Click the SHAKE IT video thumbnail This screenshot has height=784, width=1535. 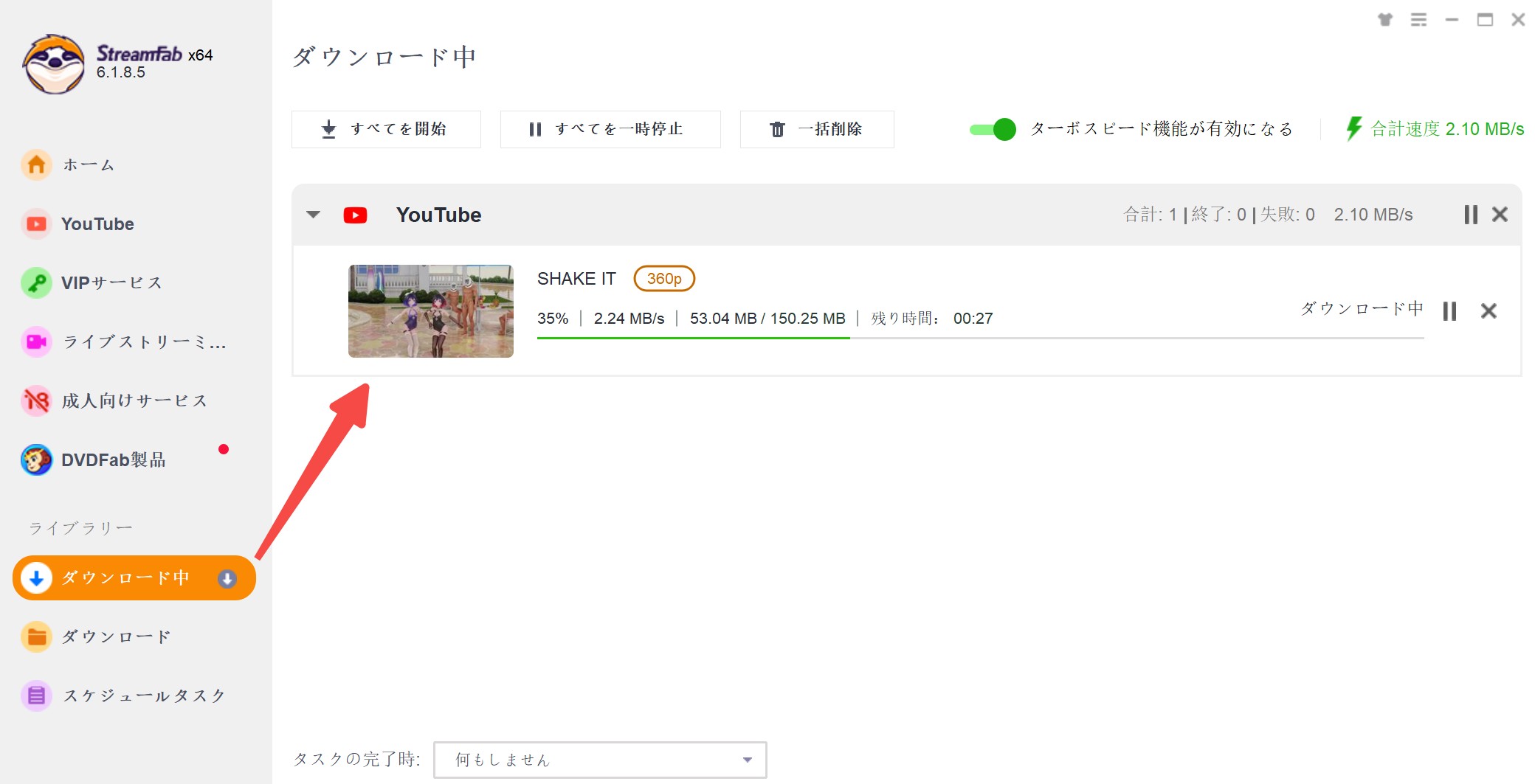pyautogui.click(x=431, y=311)
